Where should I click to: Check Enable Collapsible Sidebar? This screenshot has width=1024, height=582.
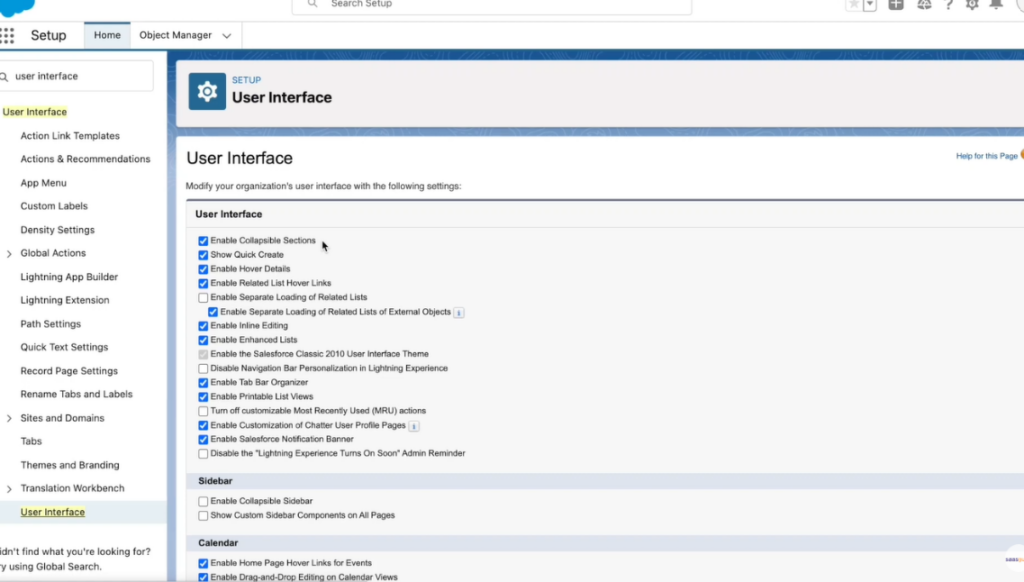(x=203, y=502)
